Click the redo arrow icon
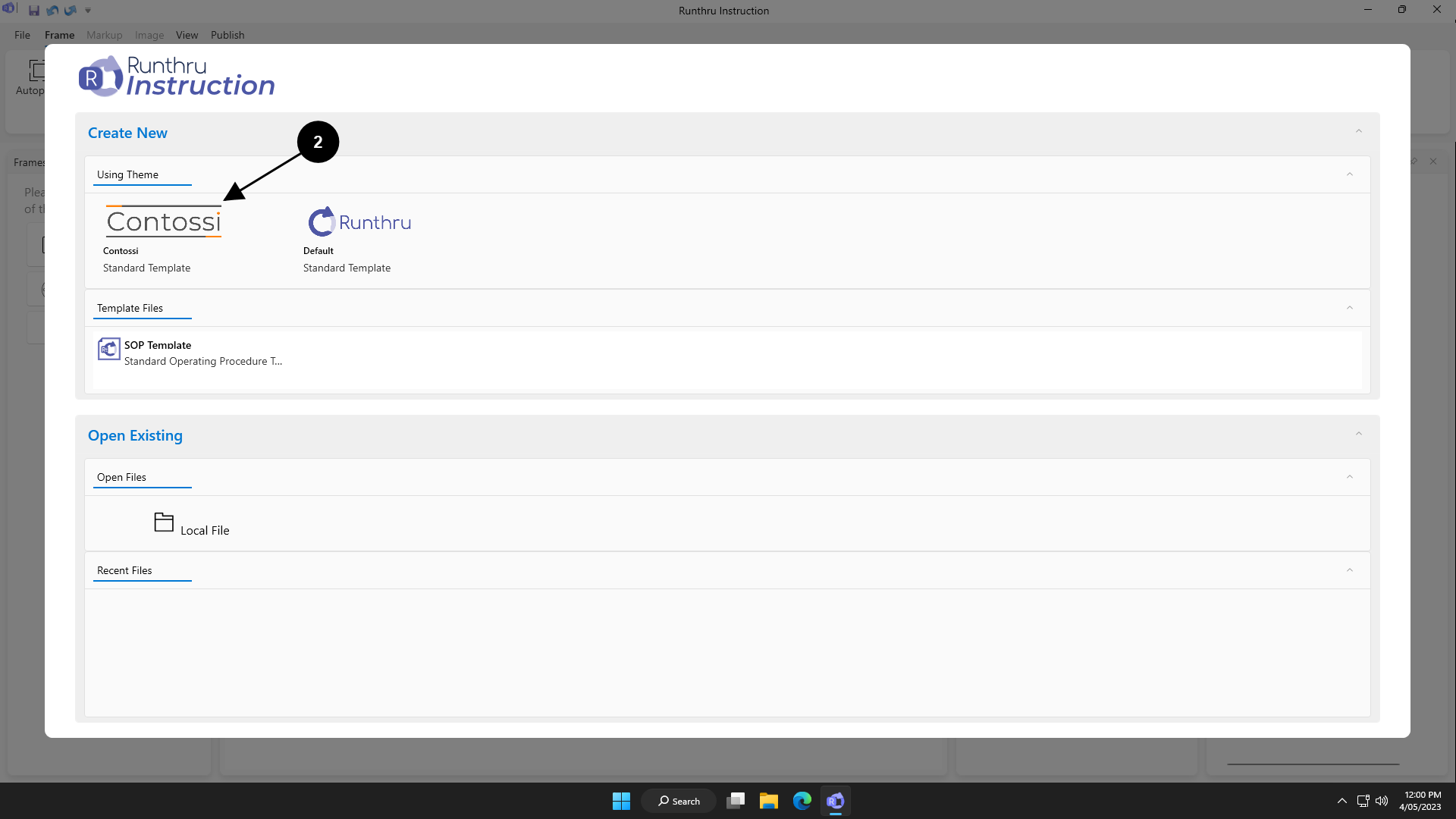 pyautogui.click(x=71, y=11)
